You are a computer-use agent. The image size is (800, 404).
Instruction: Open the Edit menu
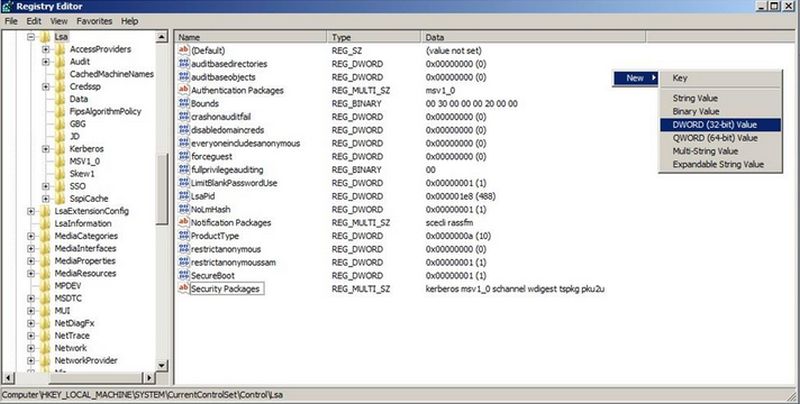point(34,21)
